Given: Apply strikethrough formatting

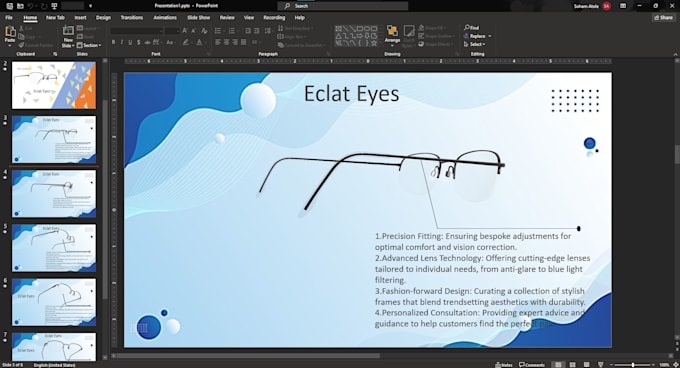Looking at the screenshot, I should (x=147, y=42).
